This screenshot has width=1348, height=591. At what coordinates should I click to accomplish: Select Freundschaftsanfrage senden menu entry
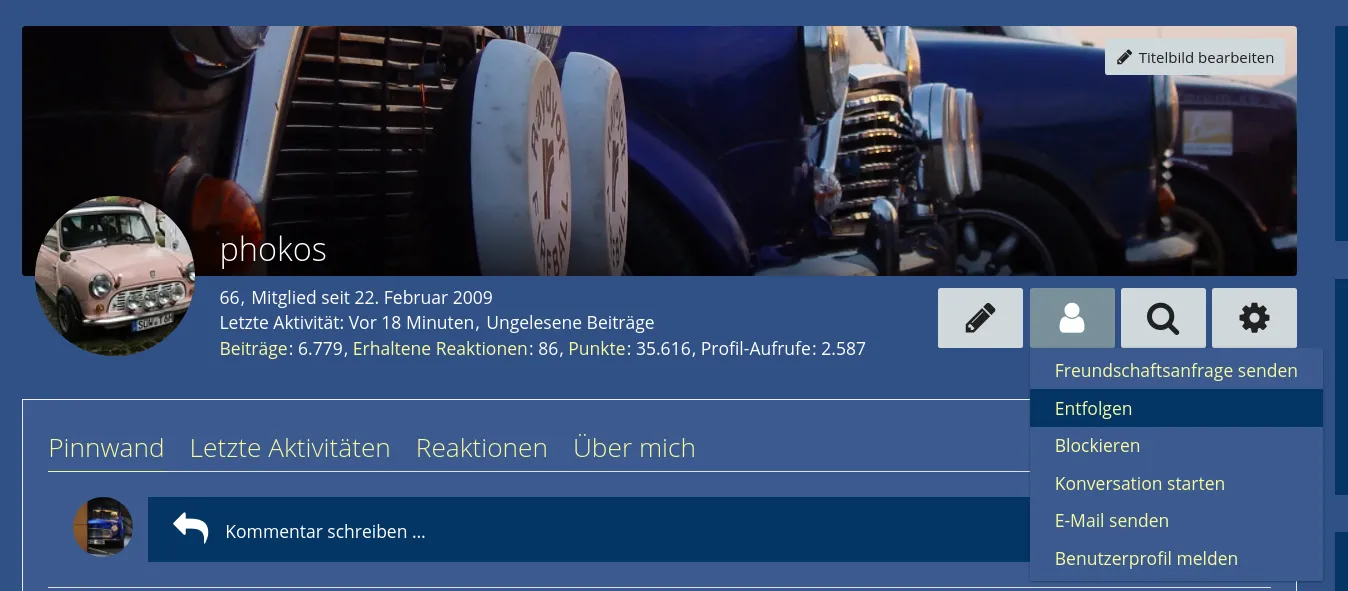pyautogui.click(x=1176, y=371)
